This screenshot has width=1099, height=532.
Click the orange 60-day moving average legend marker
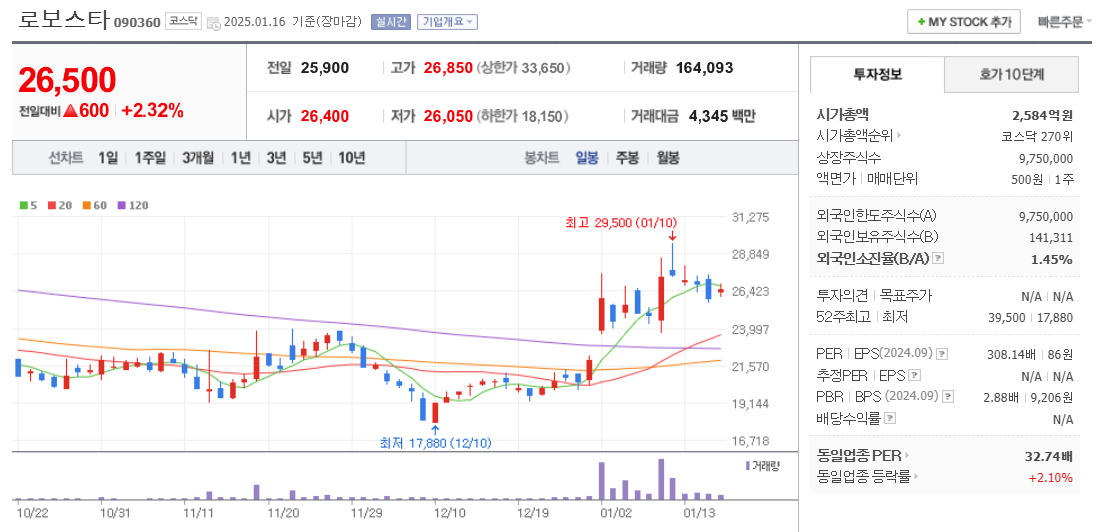point(86,205)
